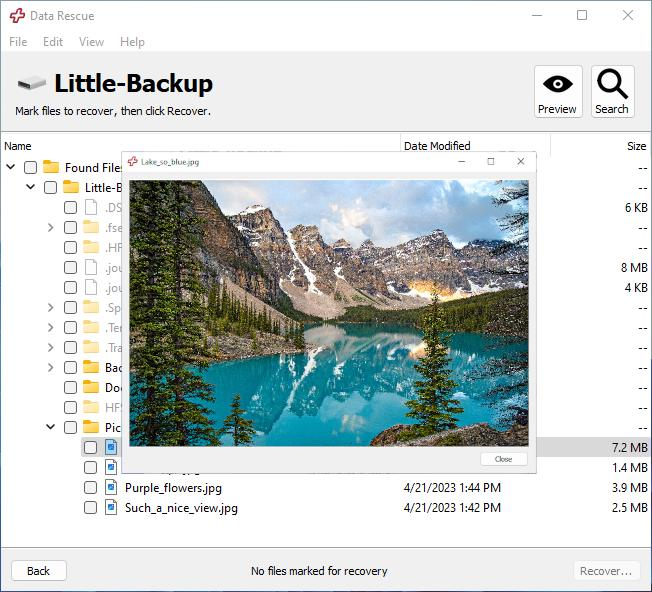652x592 pixels.
Task: Click the Little-Backup drive icon
Action: coord(32,83)
